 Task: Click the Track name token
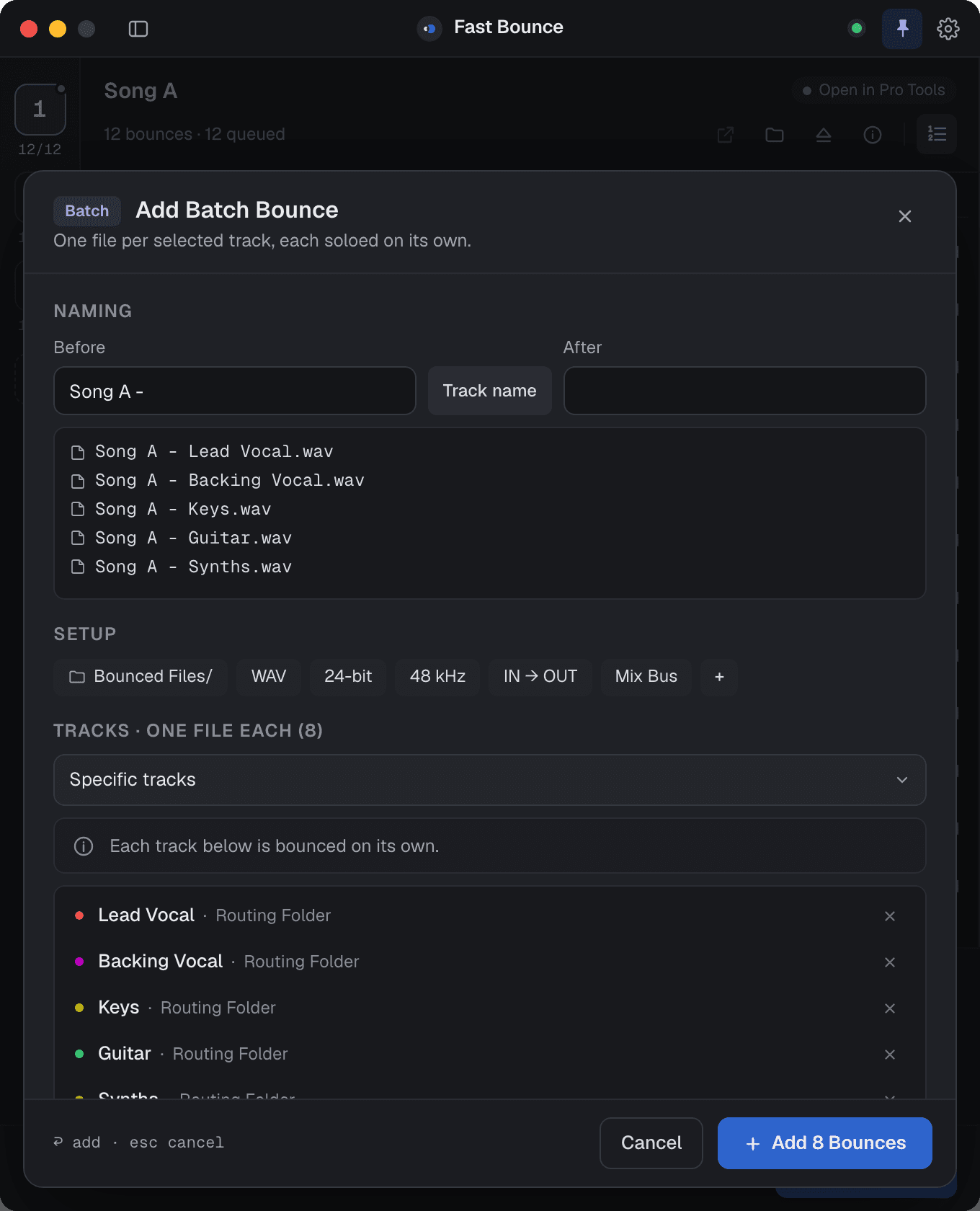click(x=490, y=391)
